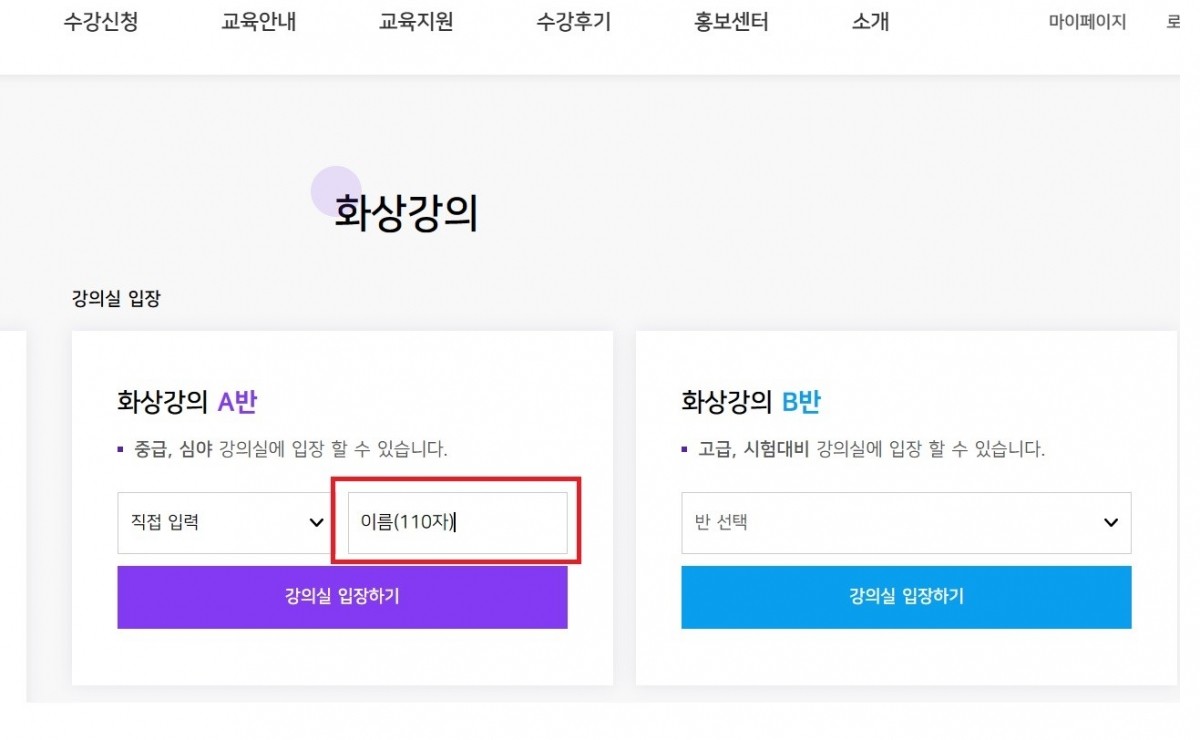
Task: Click the 홍보센터 menu item
Action: [x=731, y=22]
